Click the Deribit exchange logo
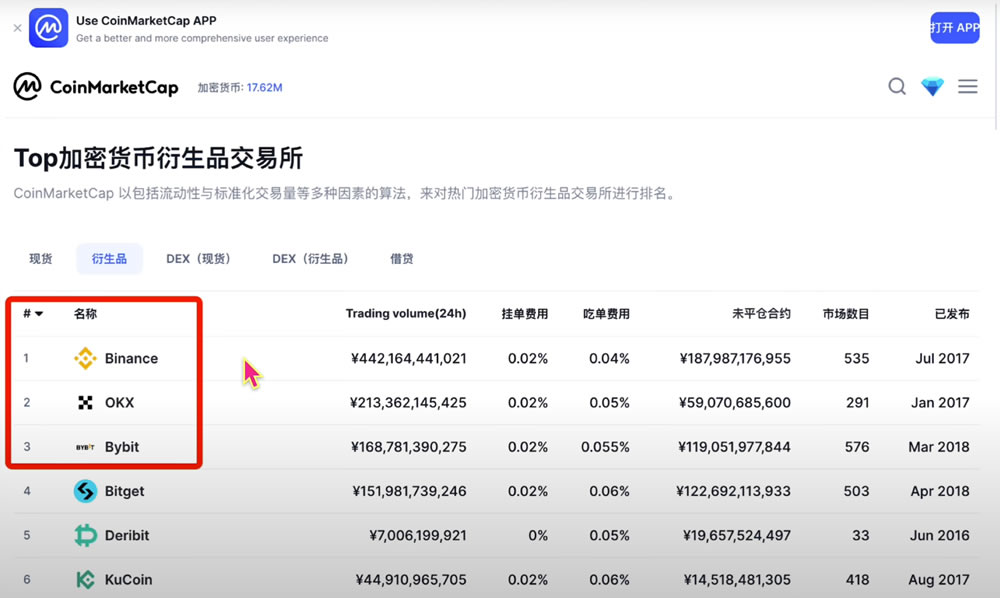Image resolution: width=1000 pixels, height=598 pixels. 86,535
